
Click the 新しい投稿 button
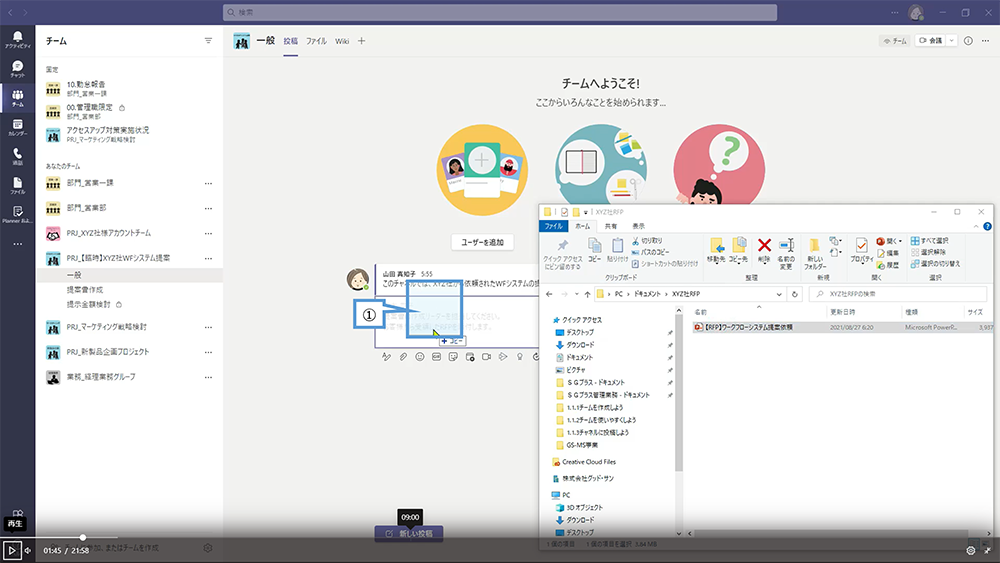point(409,534)
